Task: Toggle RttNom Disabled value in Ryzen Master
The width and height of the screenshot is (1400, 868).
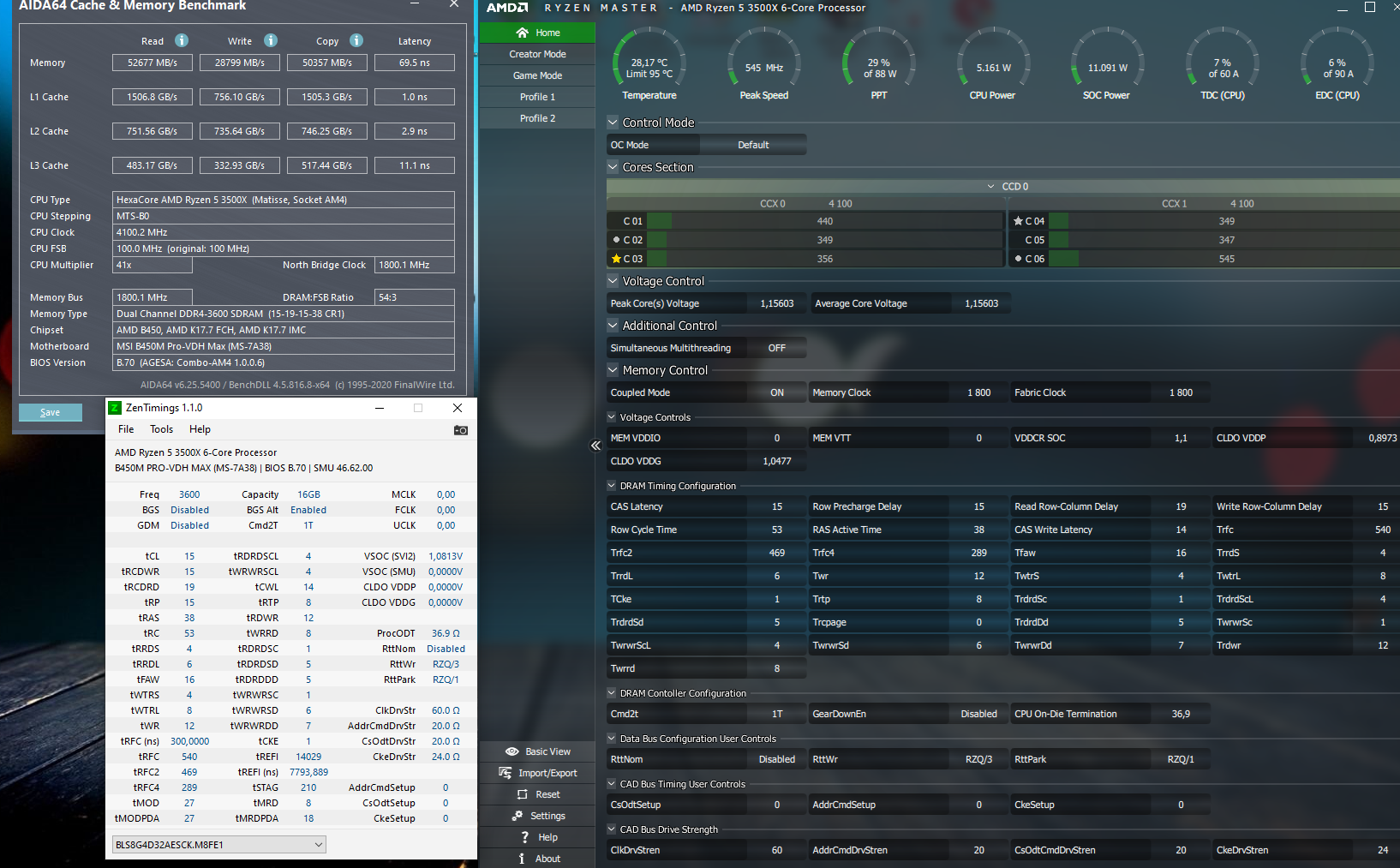Action: click(776, 759)
